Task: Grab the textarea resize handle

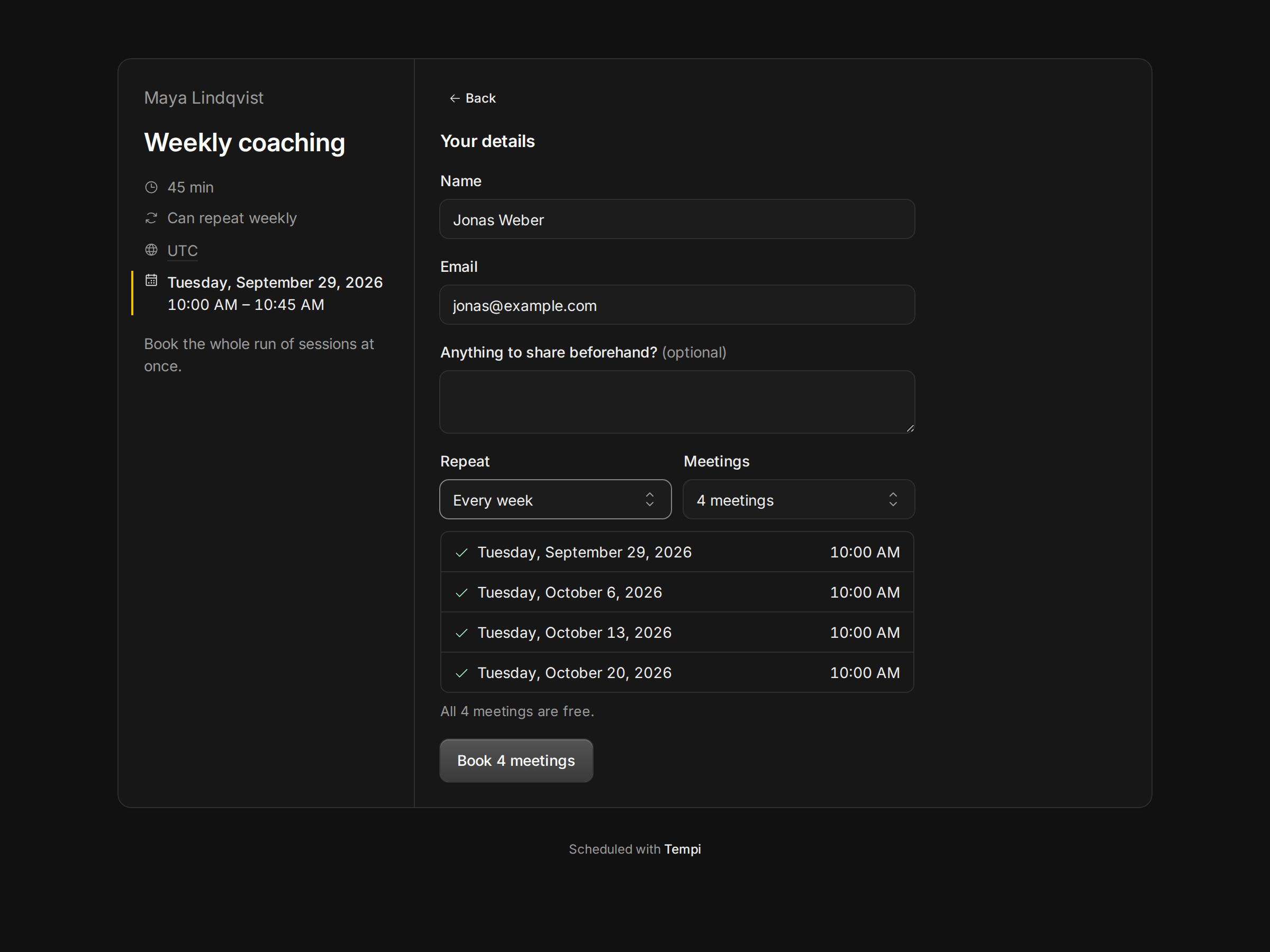Action: pyautogui.click(x=910, y=428)
